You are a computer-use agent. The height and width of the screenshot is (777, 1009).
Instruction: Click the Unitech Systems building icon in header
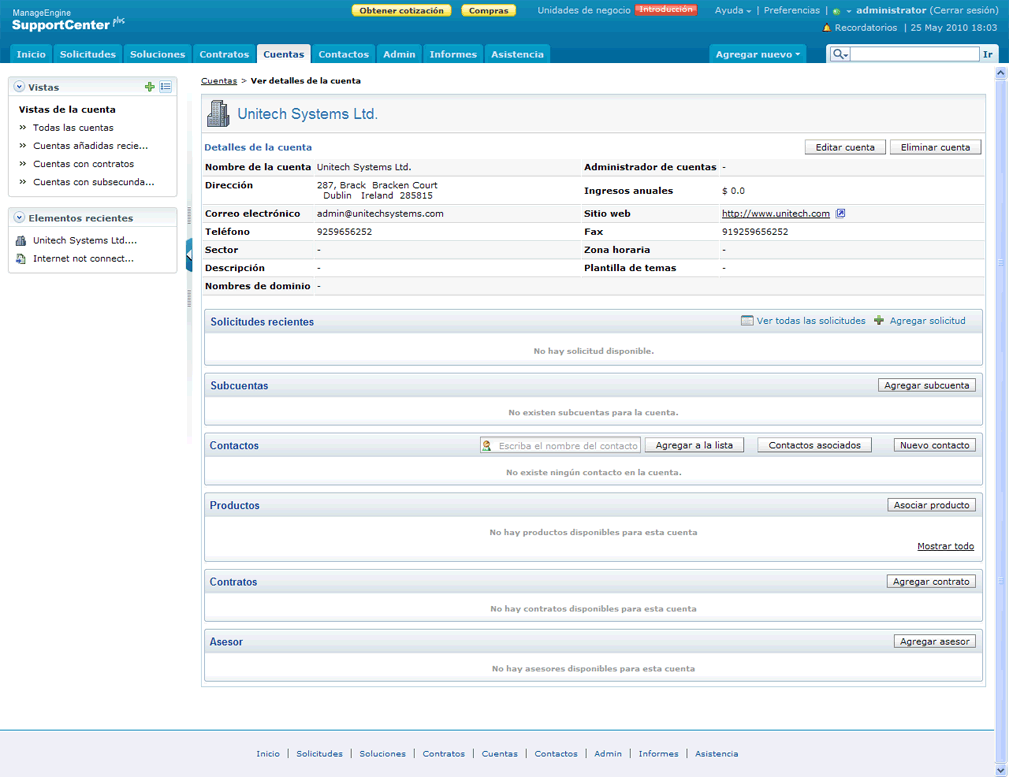click(218, 114)
